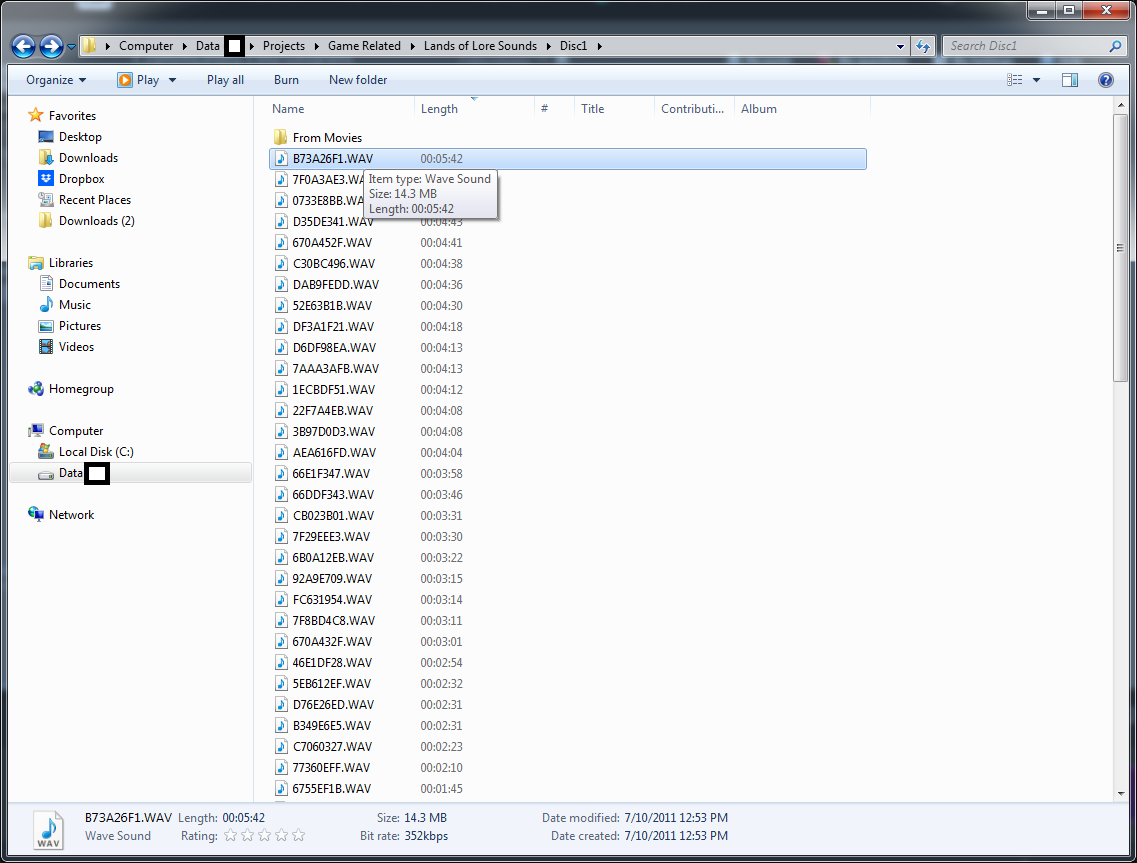Open Dropbox in Favorites

click(x=81, y=178)
